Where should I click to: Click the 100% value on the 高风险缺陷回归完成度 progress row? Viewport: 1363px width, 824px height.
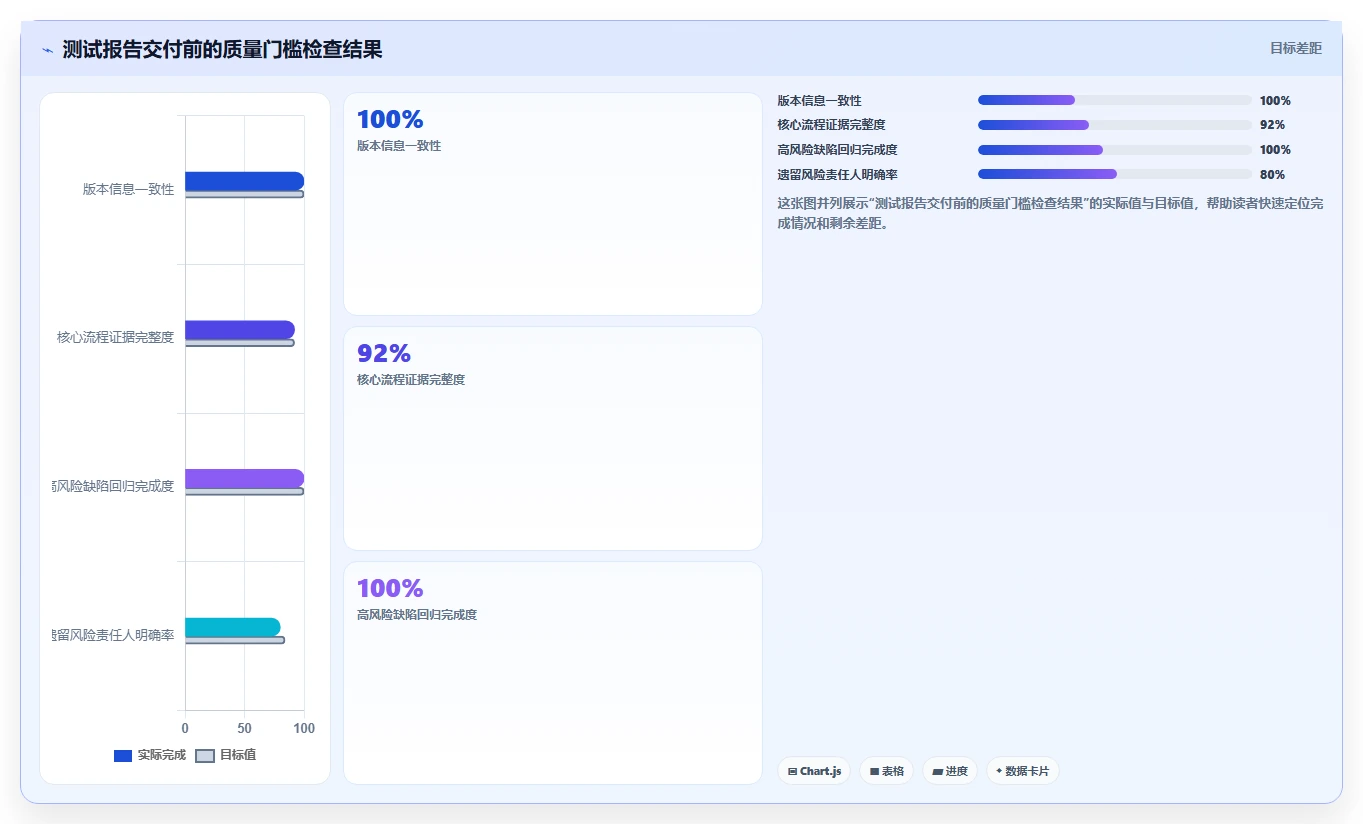click(1275, 150)
